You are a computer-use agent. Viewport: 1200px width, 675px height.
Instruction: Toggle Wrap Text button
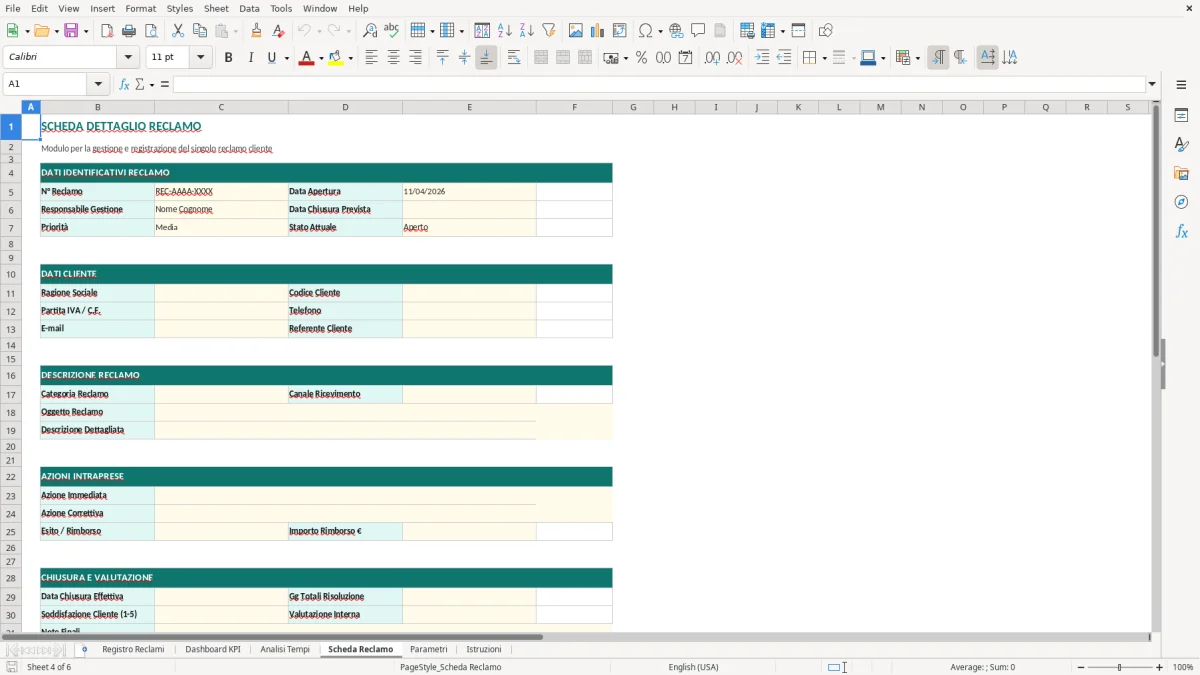coord(514,58)
